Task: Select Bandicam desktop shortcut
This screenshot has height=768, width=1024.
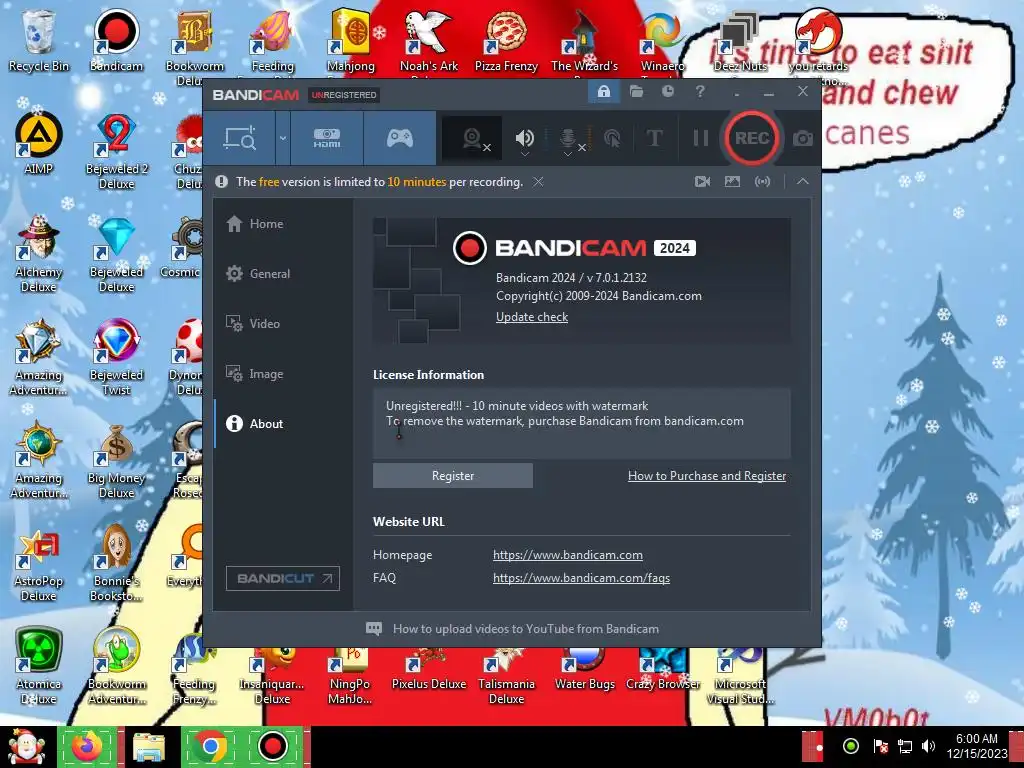Action: 116,40
